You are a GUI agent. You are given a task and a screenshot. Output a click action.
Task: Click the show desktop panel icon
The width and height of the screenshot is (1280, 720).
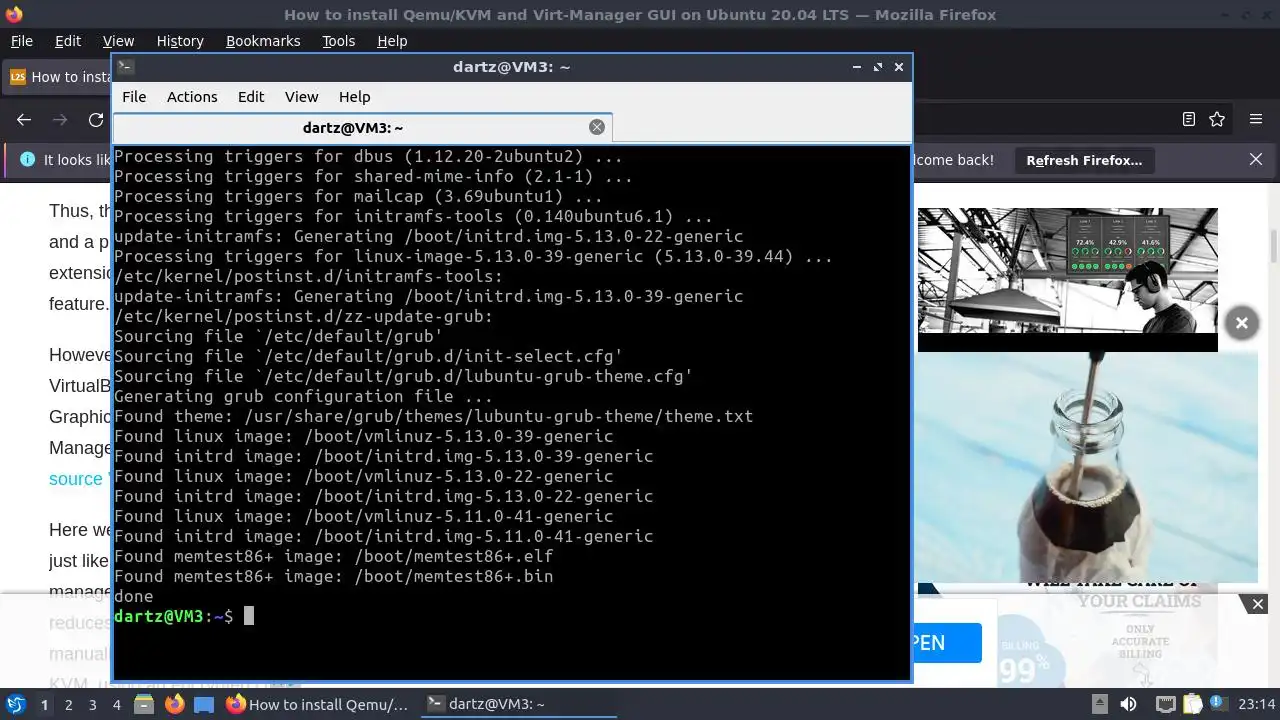pos(204,705)
